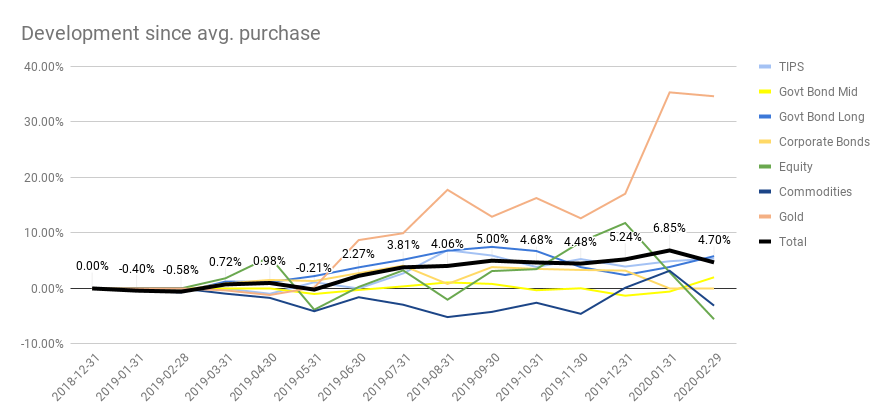
Task: Click the chart title text
Action: [x=171, y=33]
